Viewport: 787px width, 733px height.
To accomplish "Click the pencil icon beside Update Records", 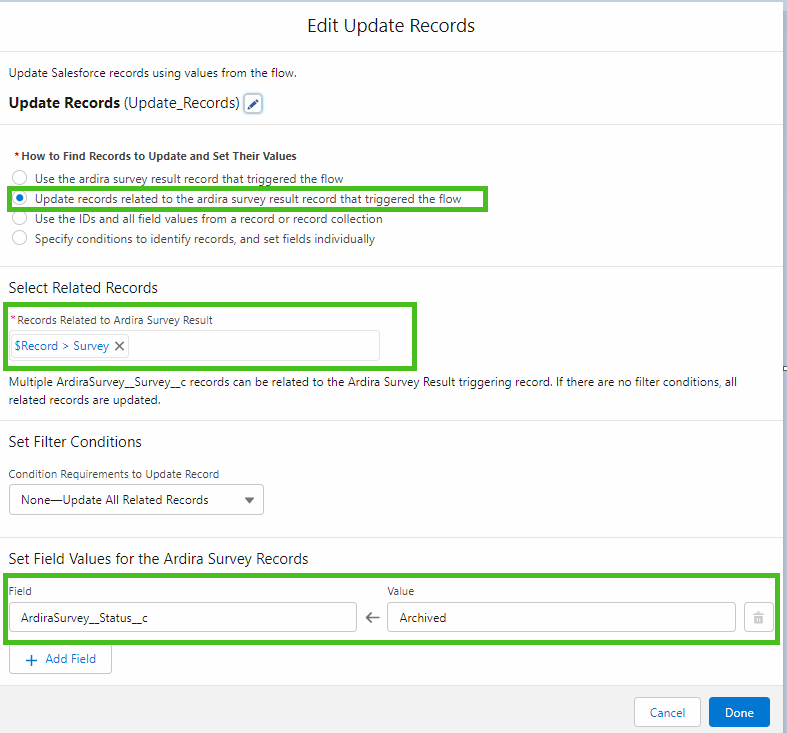I will [253, 104].
